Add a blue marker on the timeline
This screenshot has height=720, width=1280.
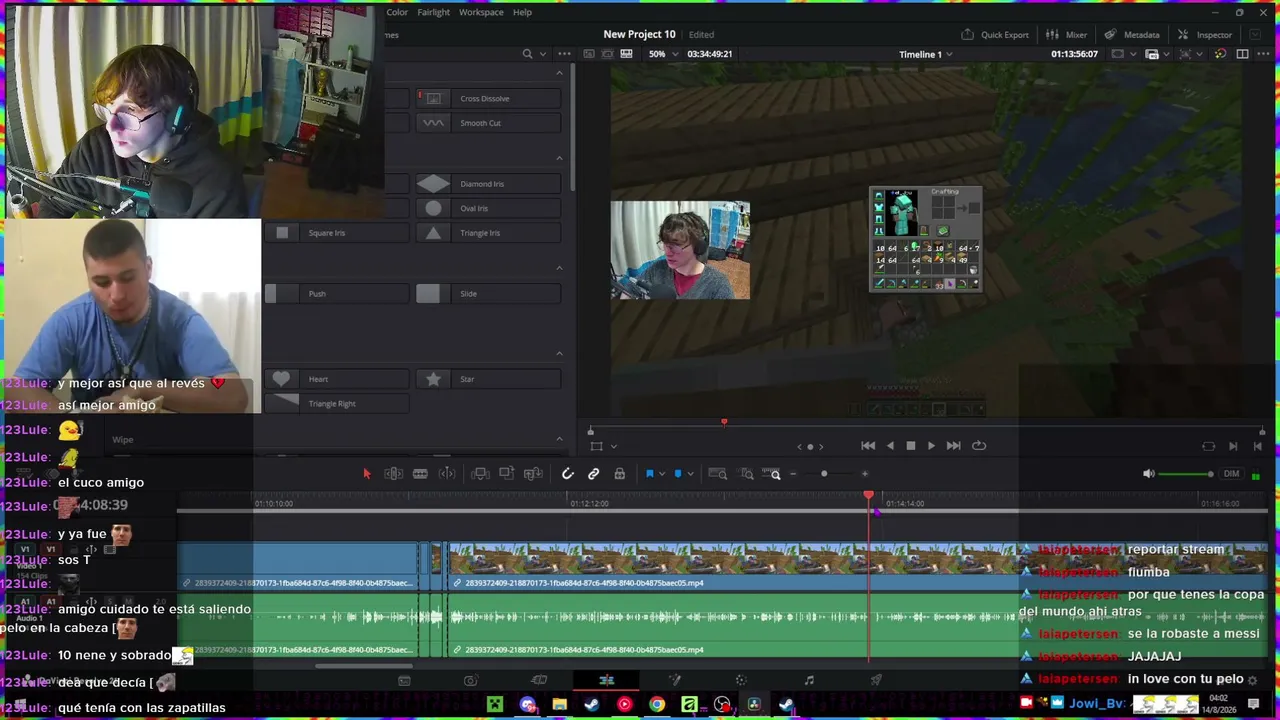678,474
